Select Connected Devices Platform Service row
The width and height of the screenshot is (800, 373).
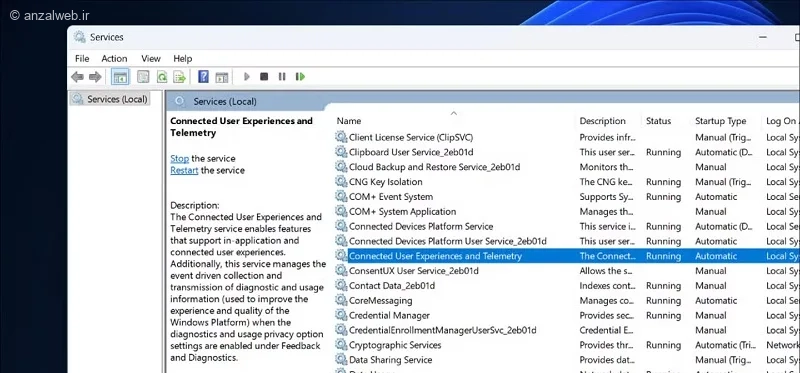(567, 226)
